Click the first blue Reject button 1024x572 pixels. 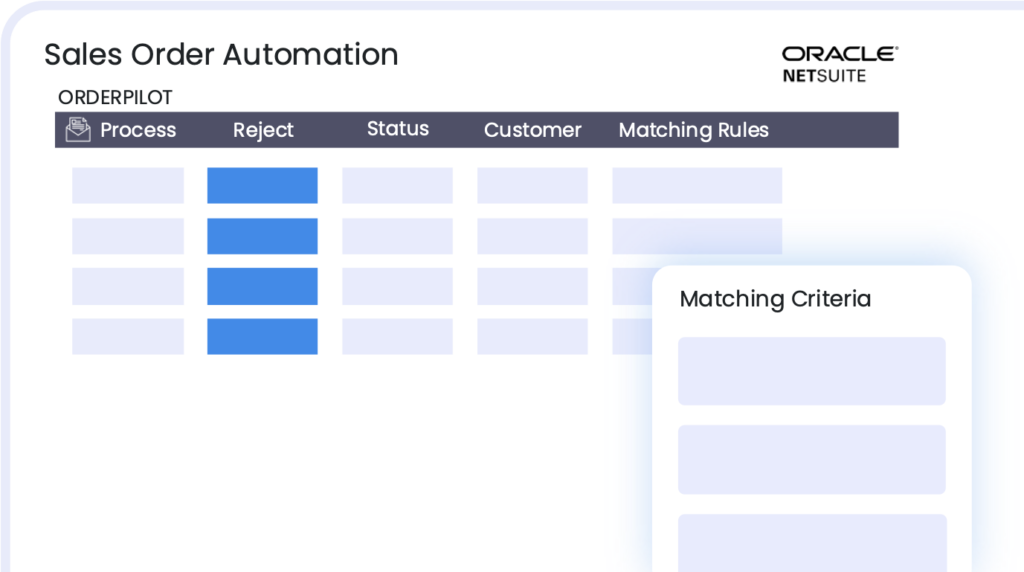click(x=263, y=185)
